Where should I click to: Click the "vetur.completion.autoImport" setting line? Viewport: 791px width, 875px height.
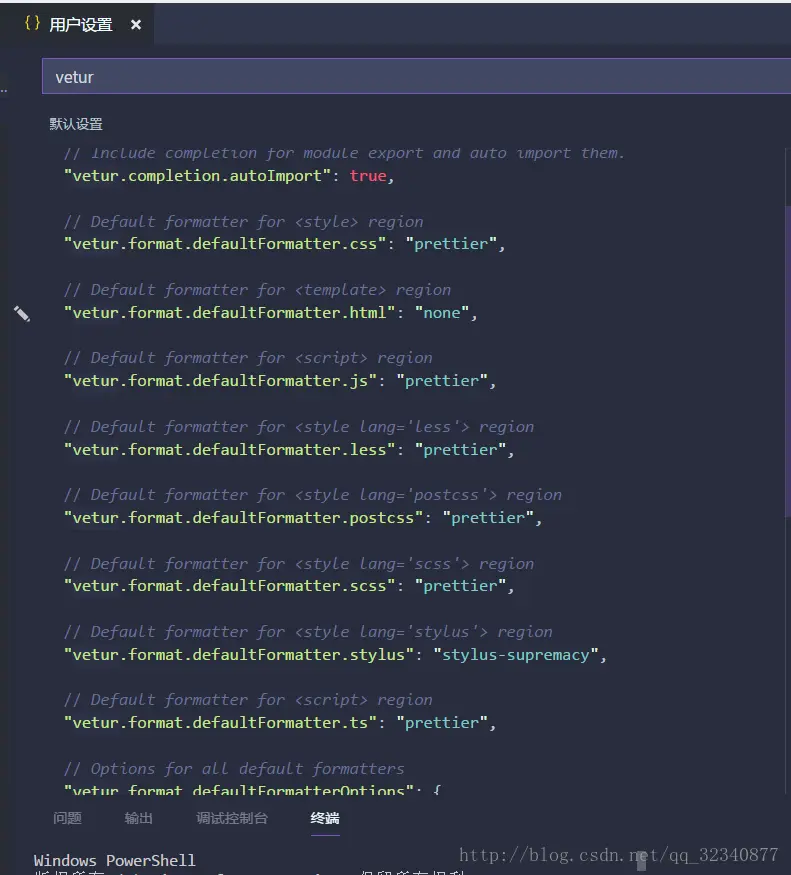tap(229, 176)
